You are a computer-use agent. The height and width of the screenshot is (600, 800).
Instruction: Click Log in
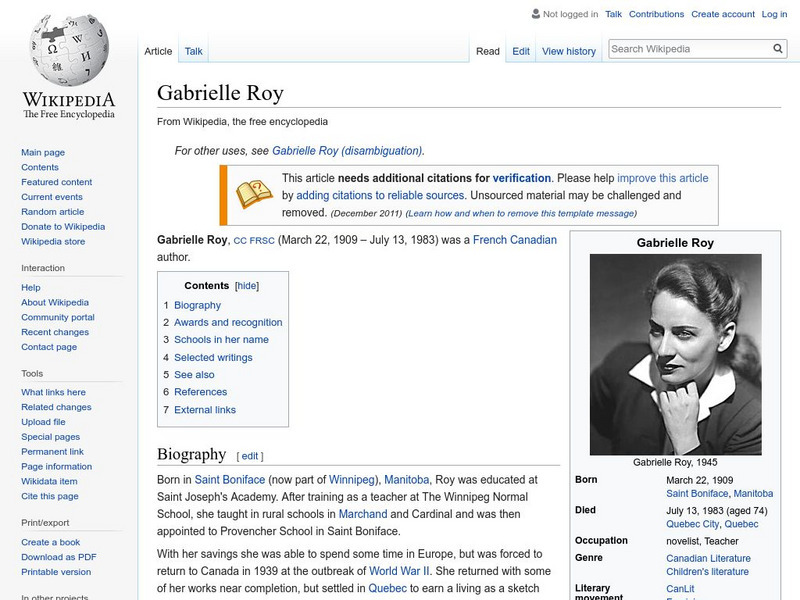tap(774, 14)
